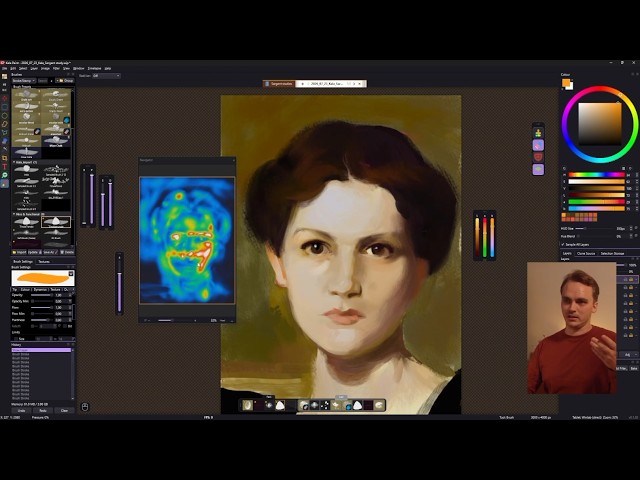Image resolution: width=640 pixels, height=480 pixels.
Task: Click the Clear button in History panel
Action: click(x=64, y=411)
